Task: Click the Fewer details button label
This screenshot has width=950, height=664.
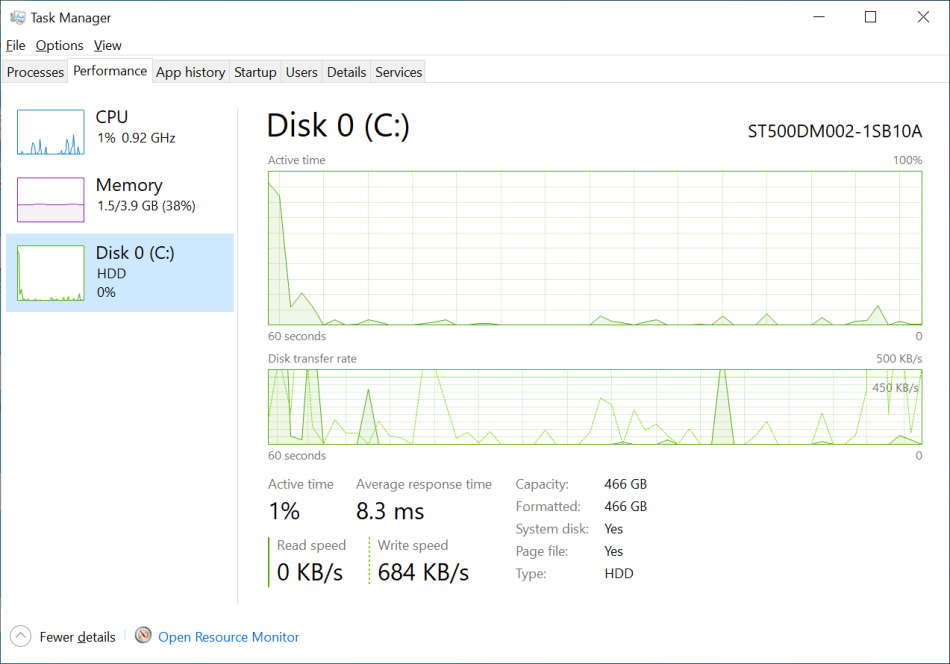Action: coord(77,637)
